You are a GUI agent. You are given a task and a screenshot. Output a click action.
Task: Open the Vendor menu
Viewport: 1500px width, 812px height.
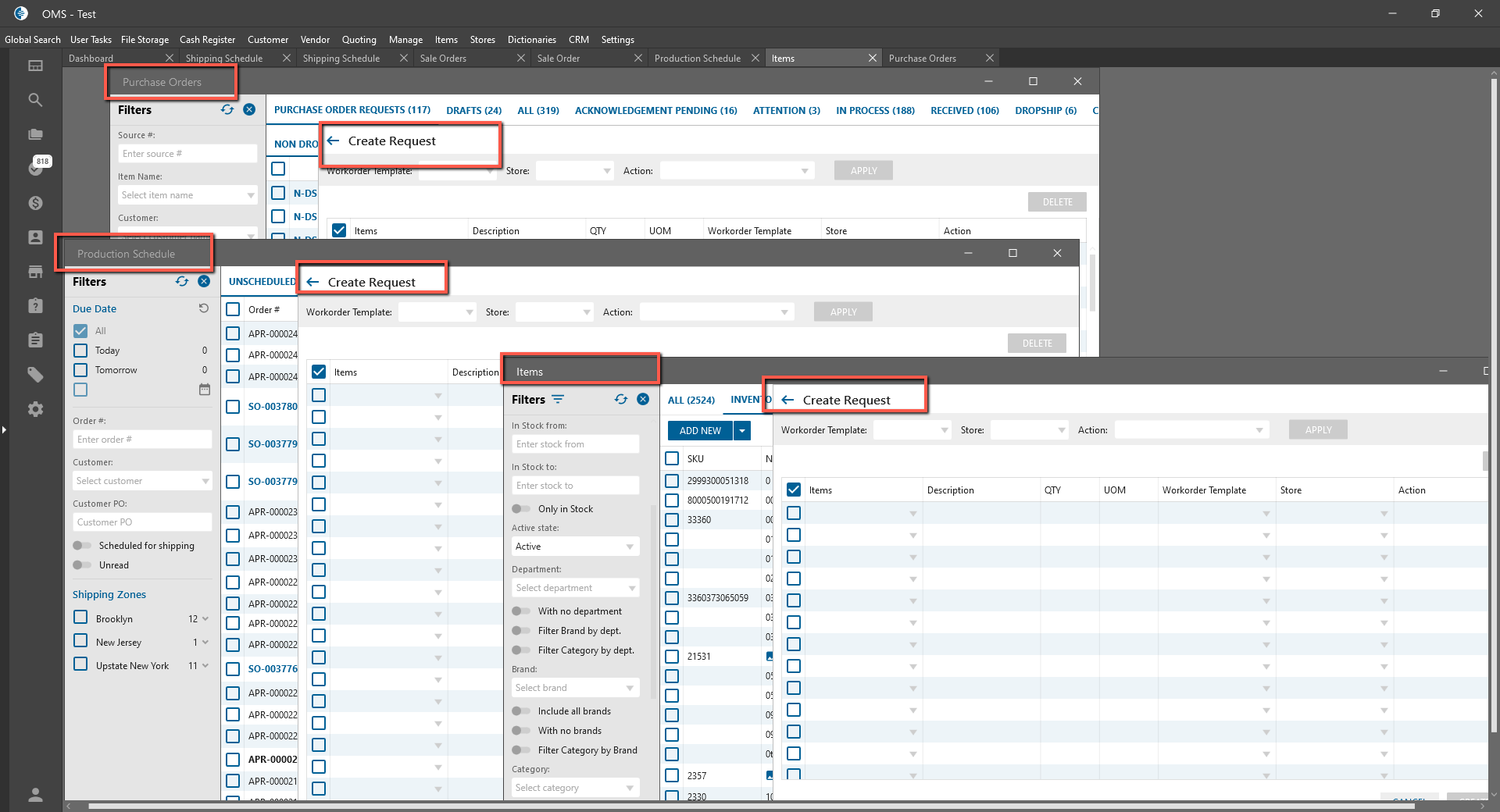coord(315,40)
